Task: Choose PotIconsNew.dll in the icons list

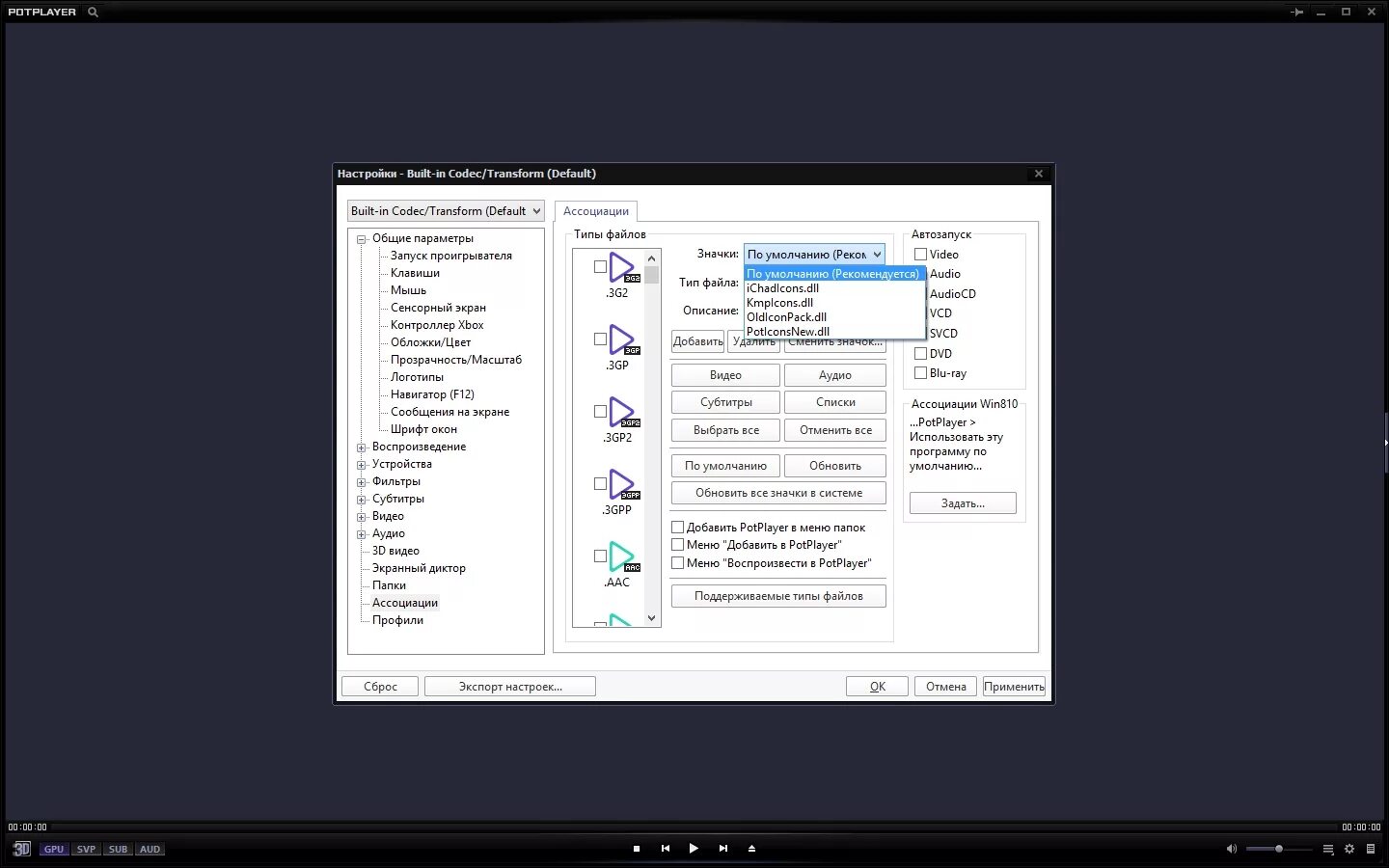Action: pyautogui.click(x=834, y=332)
